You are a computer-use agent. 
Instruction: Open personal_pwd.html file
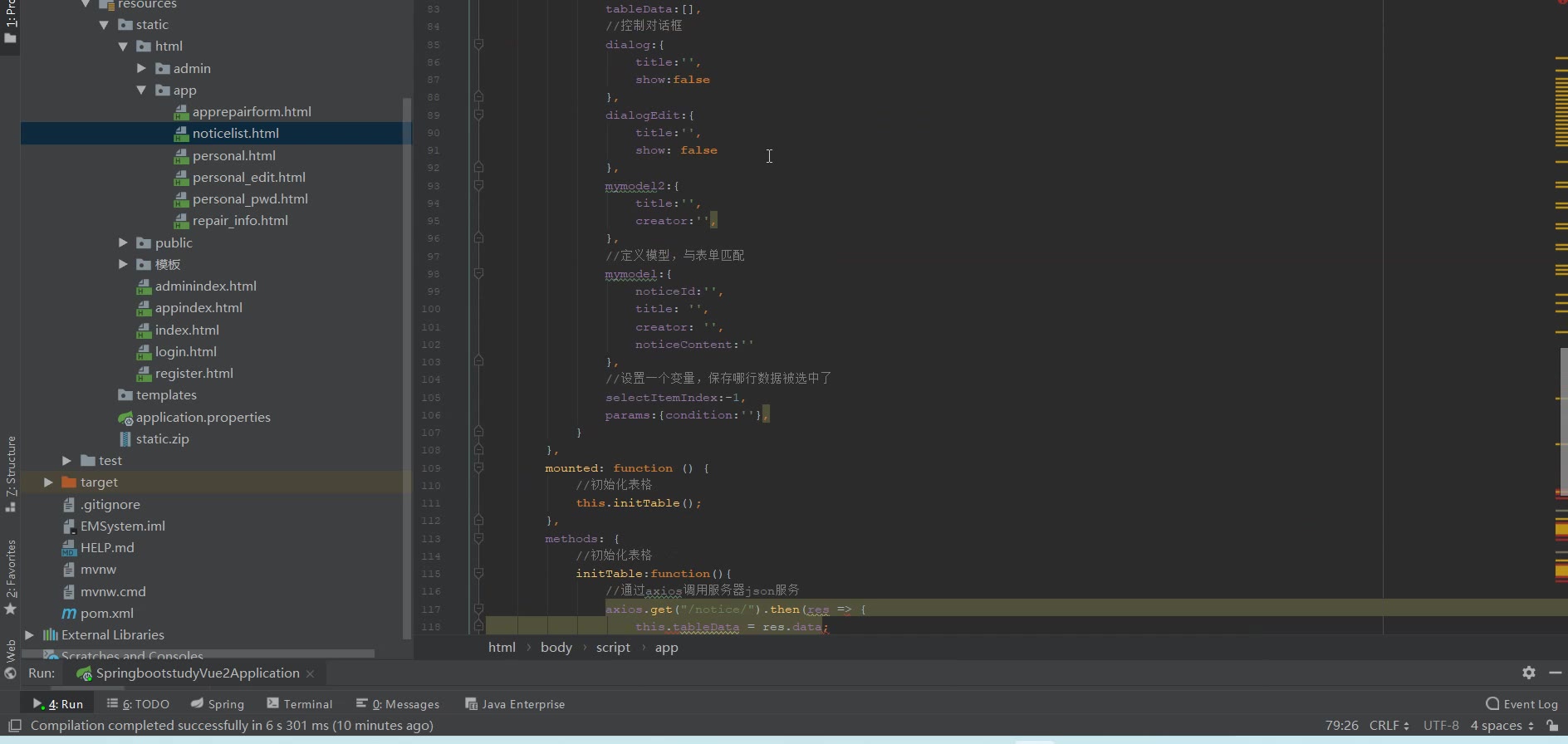250,198
